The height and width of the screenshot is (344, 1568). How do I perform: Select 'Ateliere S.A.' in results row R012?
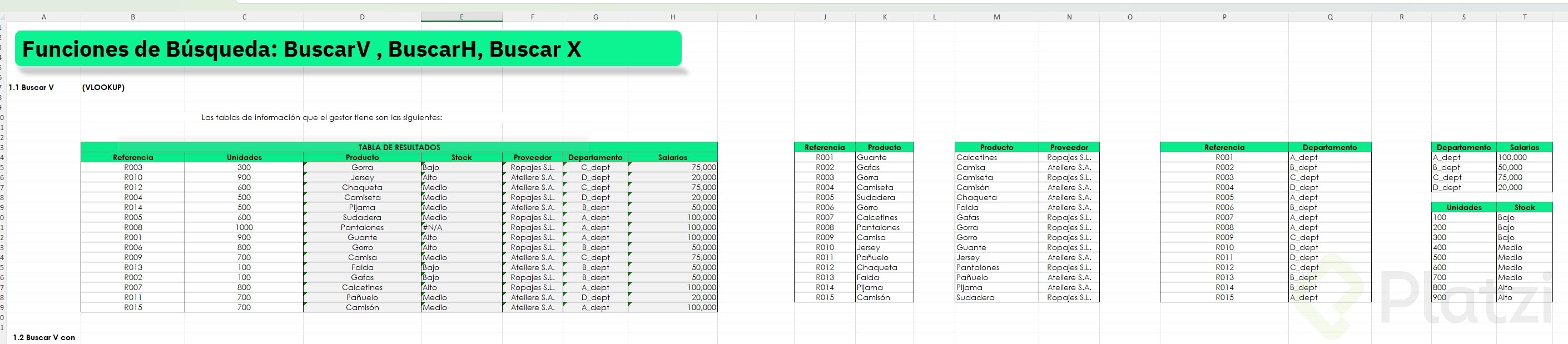[x=533, y=187]
